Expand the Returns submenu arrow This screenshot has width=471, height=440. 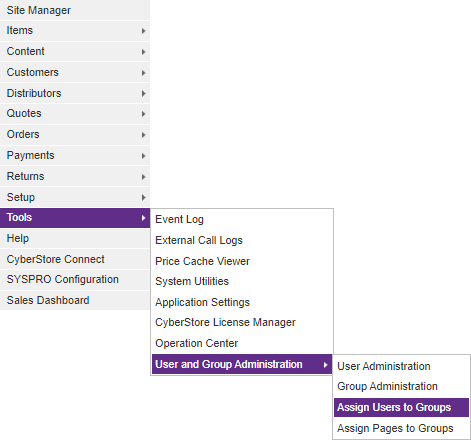[x=143, y=177]
